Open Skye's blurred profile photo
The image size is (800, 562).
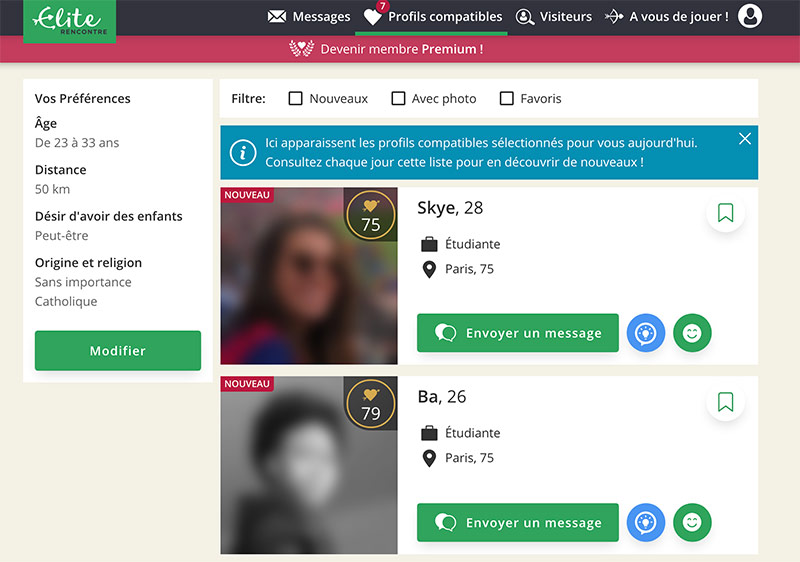click(x=309, y=276)
